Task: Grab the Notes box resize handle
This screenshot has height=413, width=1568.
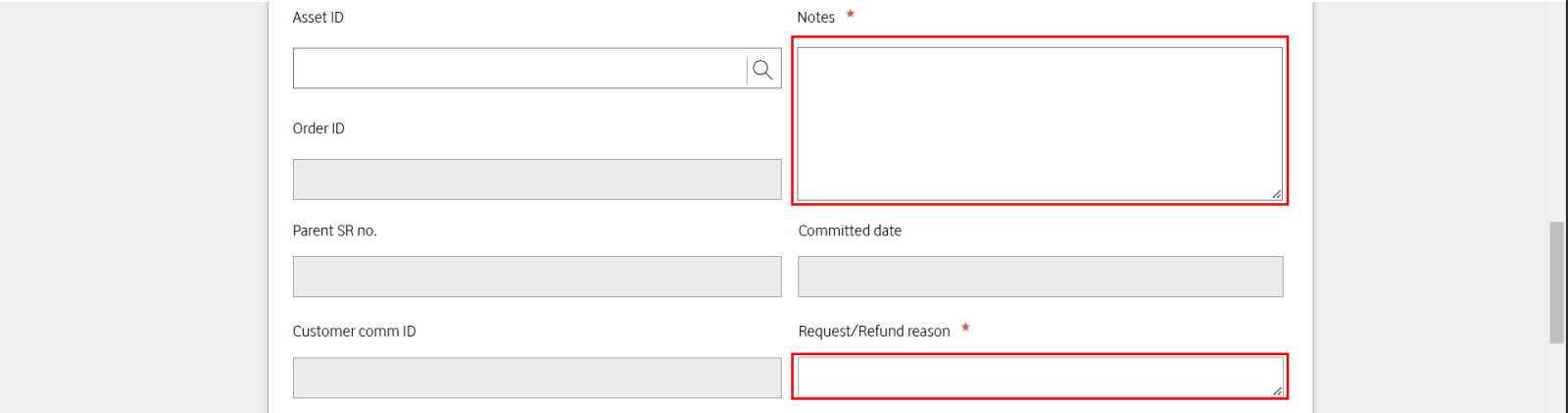Action: [x=1277, y=194]
